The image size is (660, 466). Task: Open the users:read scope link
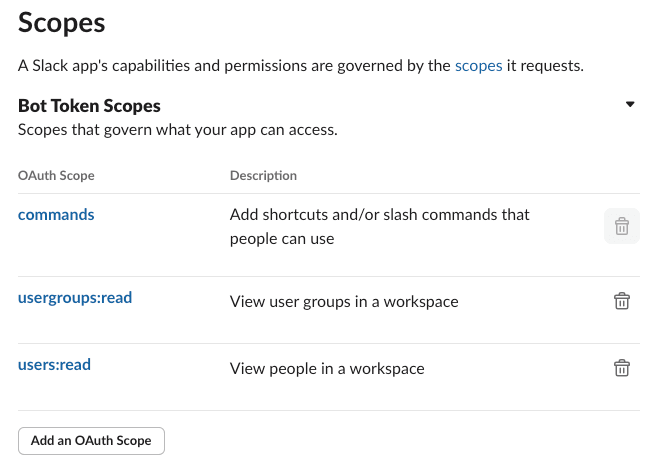(54, 365)
